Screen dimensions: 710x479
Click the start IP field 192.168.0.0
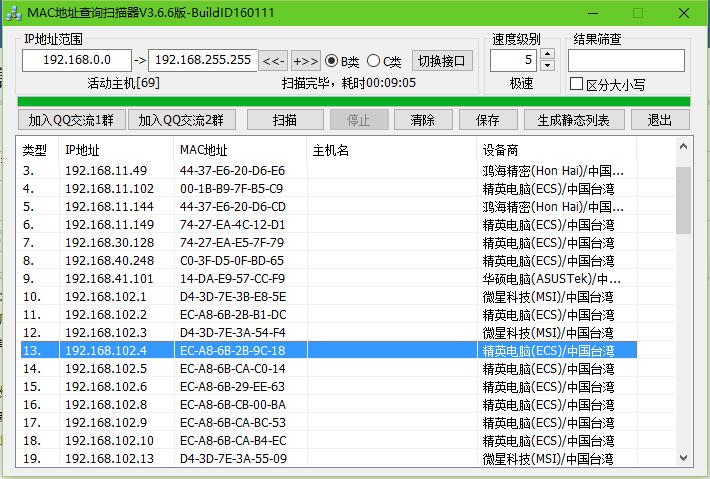point(77,60)
